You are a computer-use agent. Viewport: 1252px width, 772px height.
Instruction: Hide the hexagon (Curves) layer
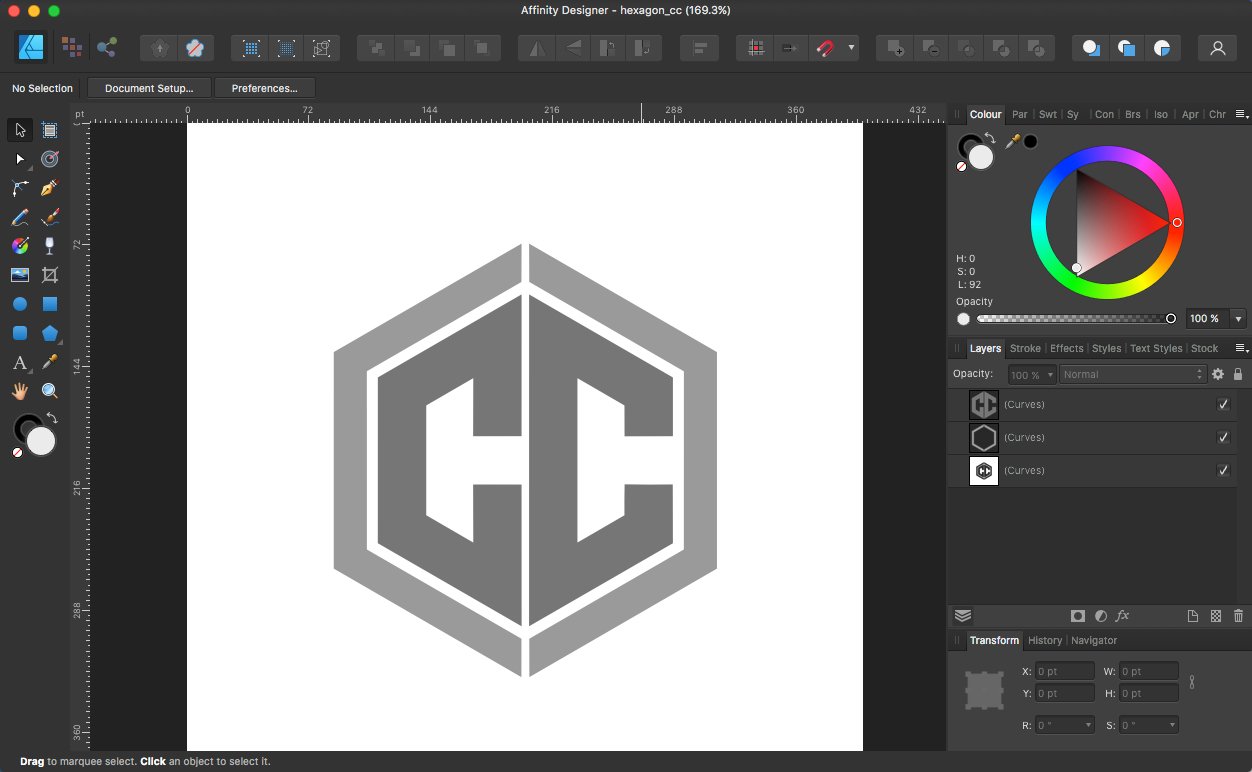coord(1223,437)
